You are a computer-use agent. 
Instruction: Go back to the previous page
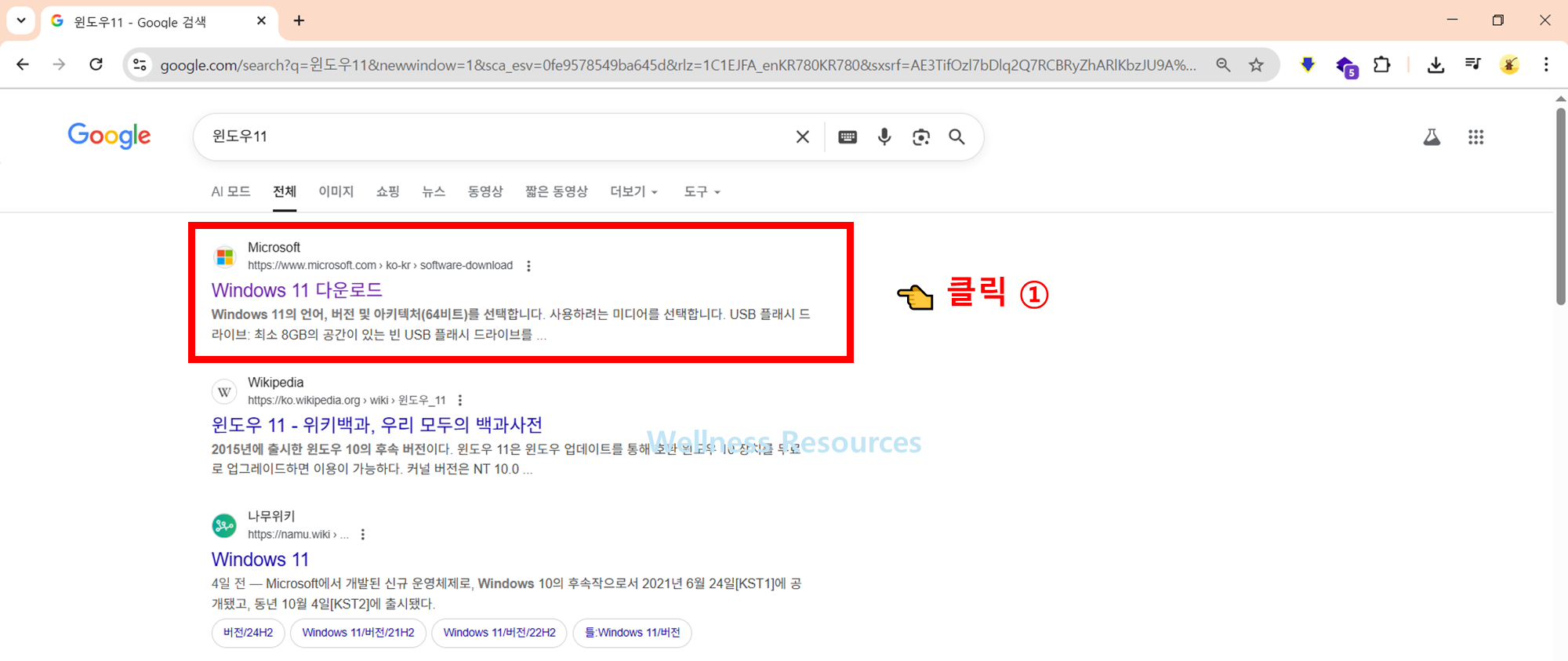point(23,64)
